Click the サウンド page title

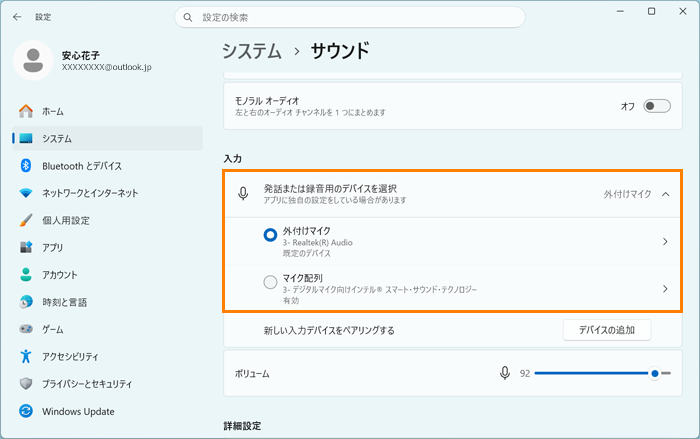(340, 51)
